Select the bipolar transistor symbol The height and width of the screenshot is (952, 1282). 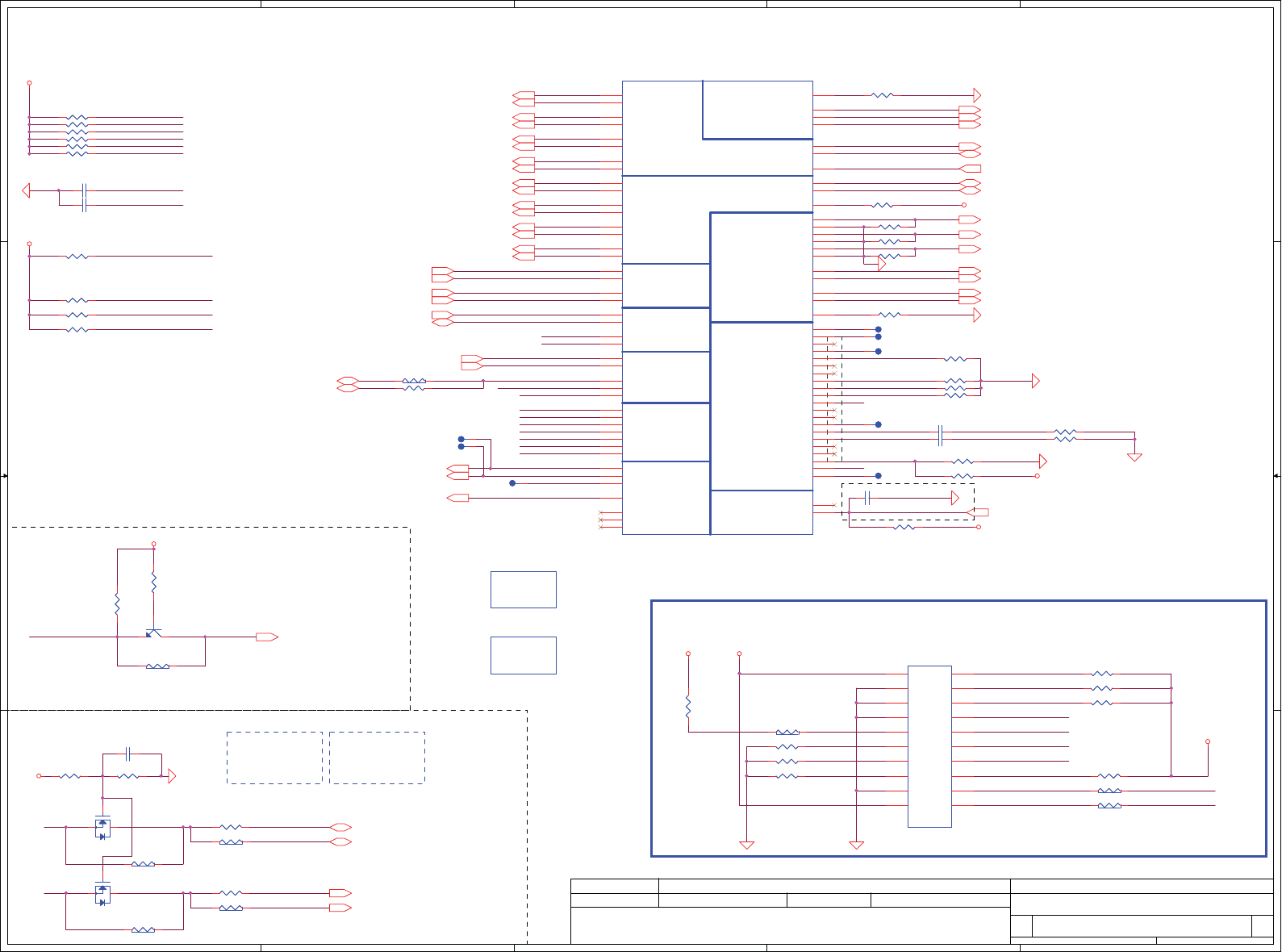click(x=153, y=633)
